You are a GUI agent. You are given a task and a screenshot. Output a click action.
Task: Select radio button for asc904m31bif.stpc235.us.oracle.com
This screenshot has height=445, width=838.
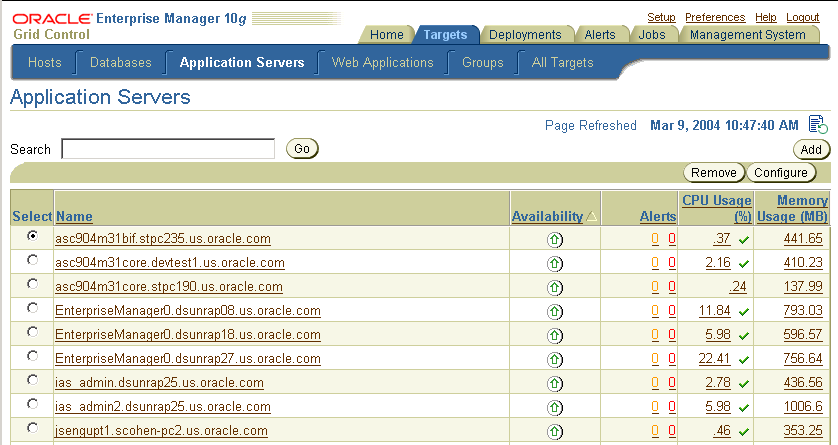pyautogui.click(x=33, y=235)
